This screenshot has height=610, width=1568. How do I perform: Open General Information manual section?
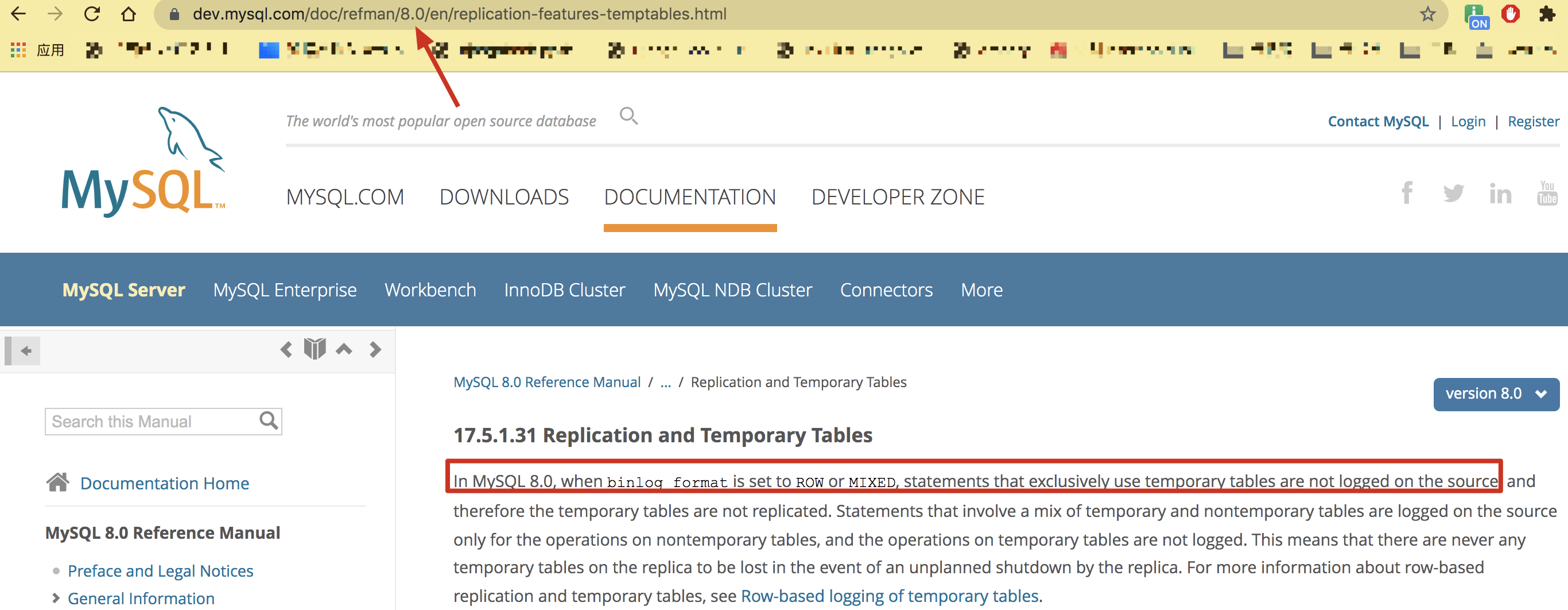tap(141, 599)
